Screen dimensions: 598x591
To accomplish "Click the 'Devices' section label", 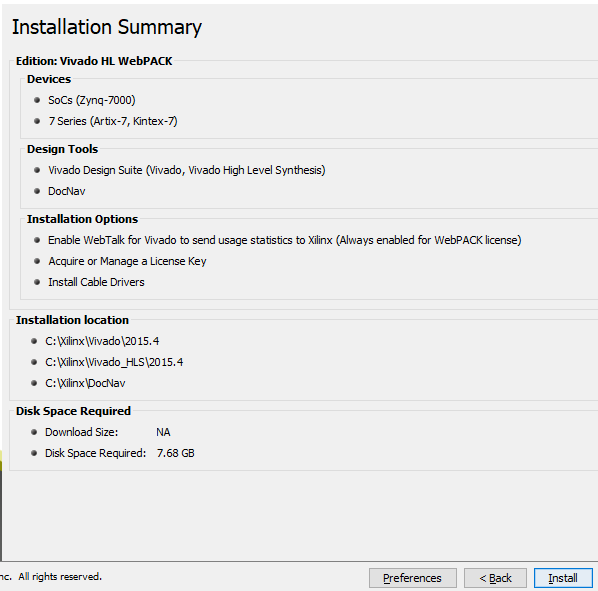I will point(49,79).
